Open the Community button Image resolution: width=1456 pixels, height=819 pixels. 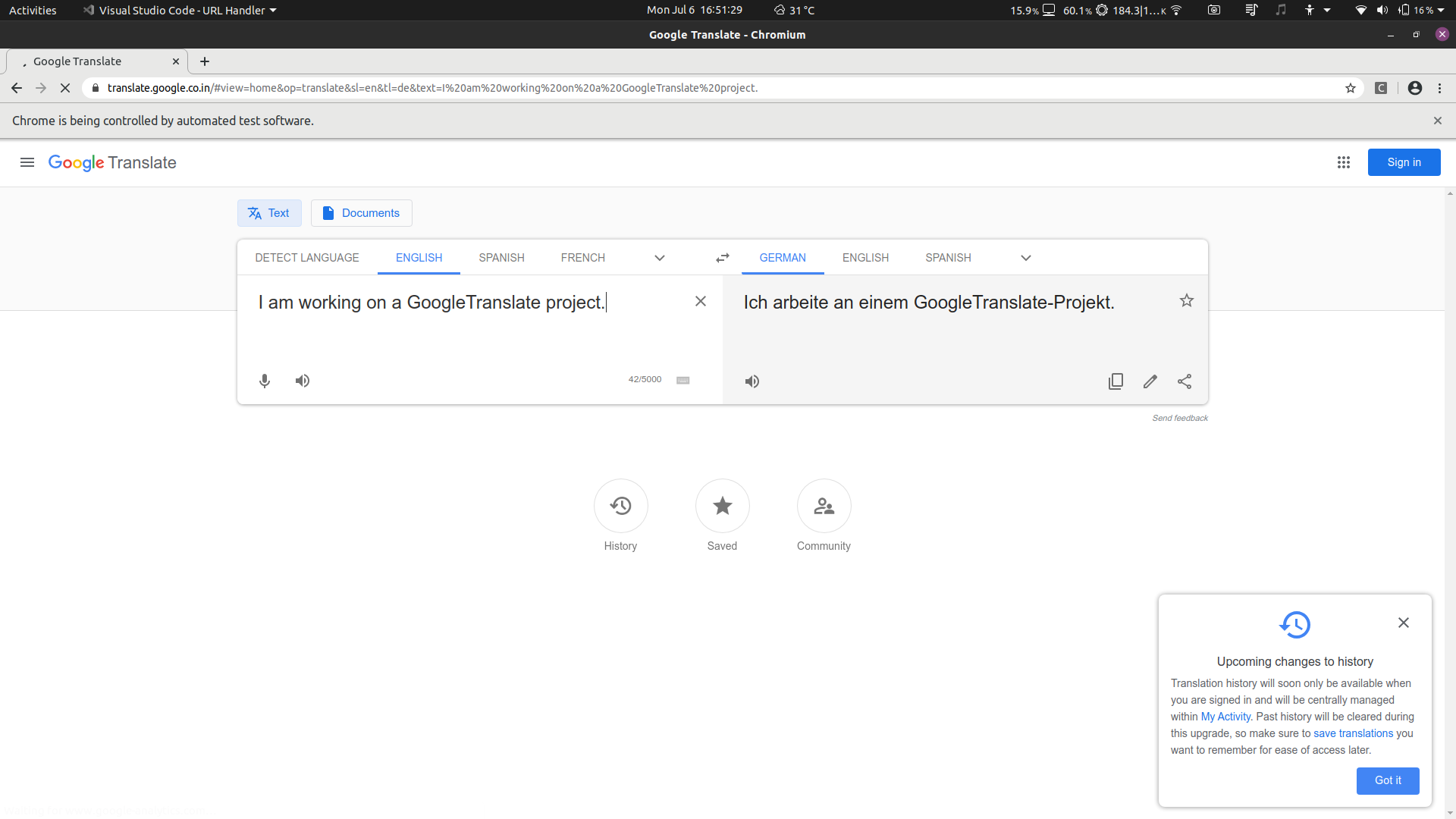click(x=824, y=506)
